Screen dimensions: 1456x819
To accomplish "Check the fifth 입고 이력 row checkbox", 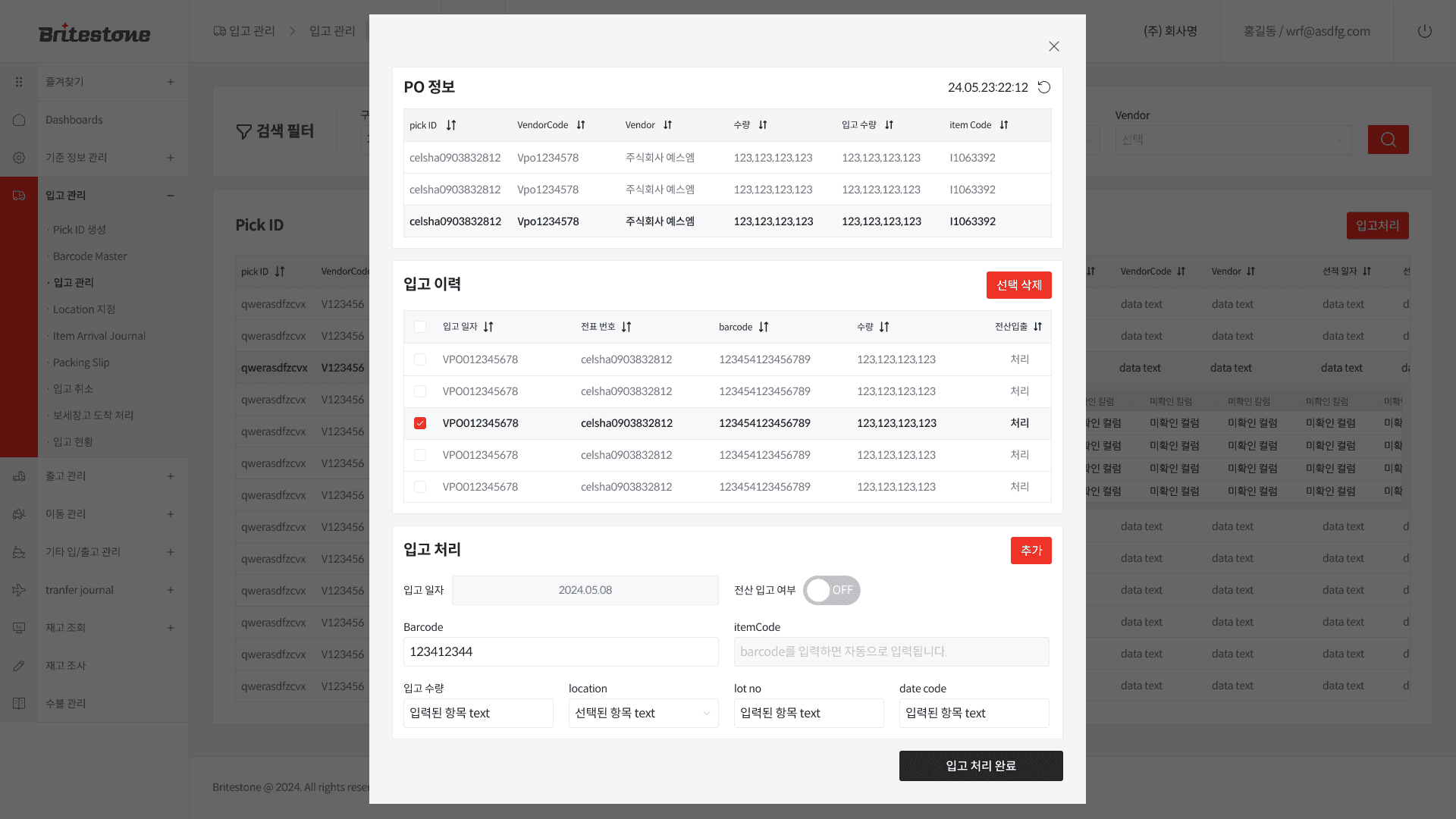I will tap(420, 487).
